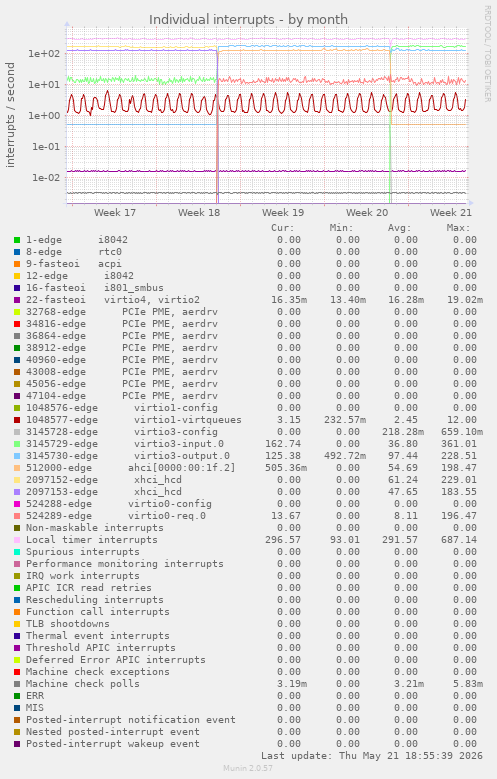497x779 pixels.
Task: Click the light green virtio3-input.0 swatch
Action: pyautogui.click(x=17, y=444)
